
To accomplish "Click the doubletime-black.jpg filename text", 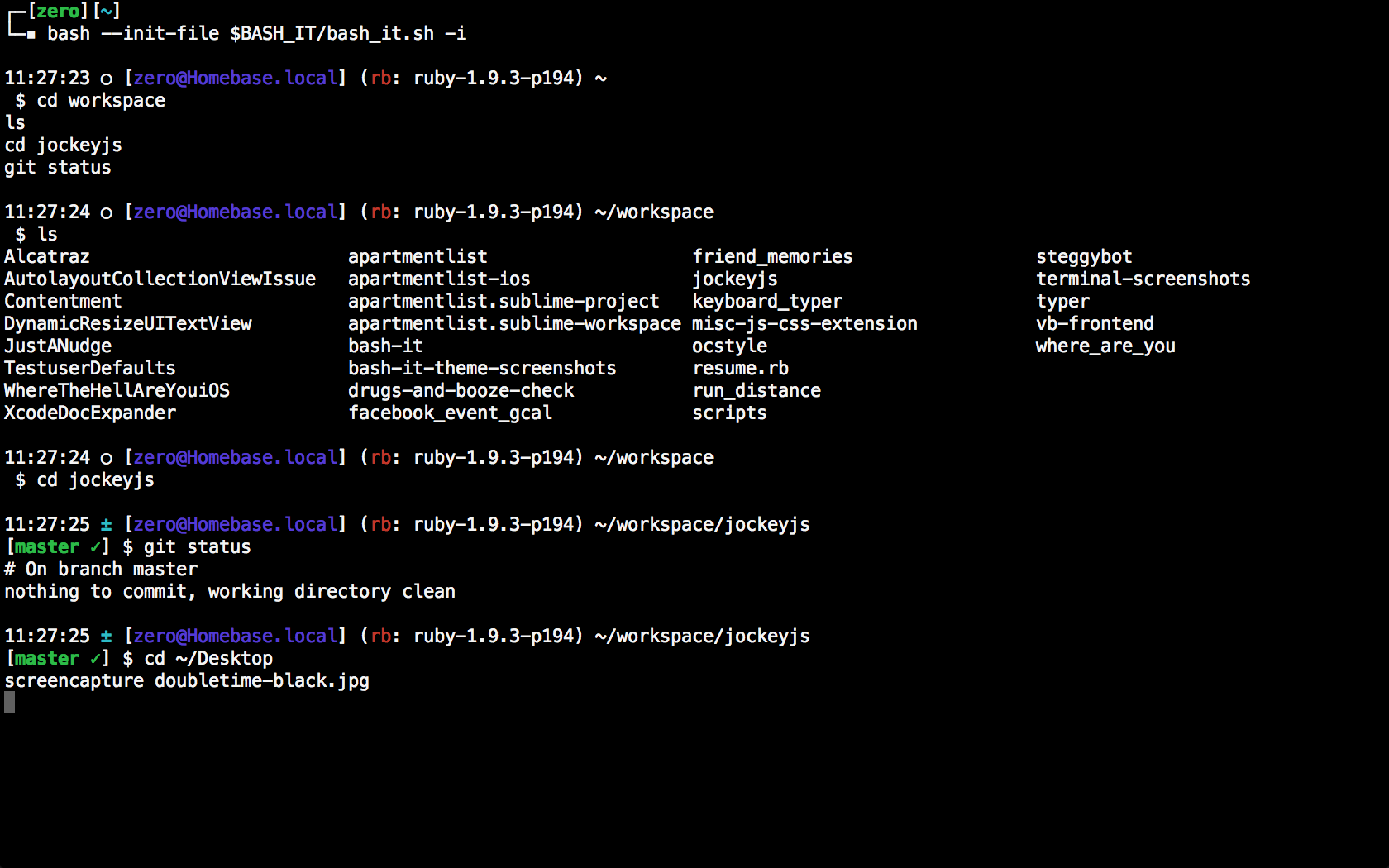I will point(262,680).
